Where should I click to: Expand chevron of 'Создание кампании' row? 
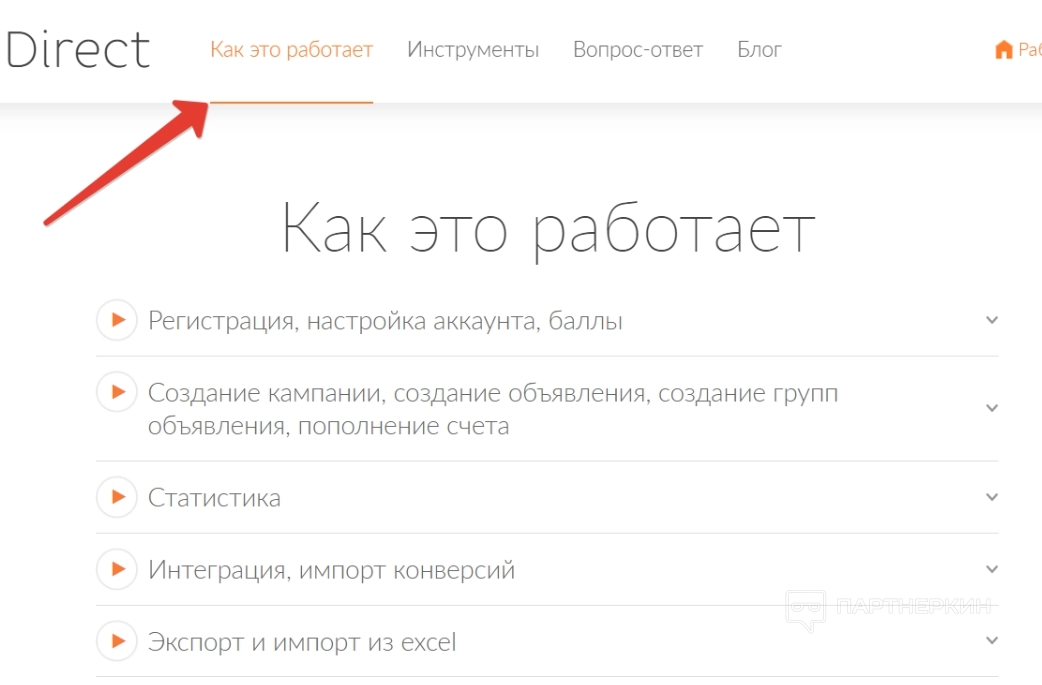(x=991, y=408)
